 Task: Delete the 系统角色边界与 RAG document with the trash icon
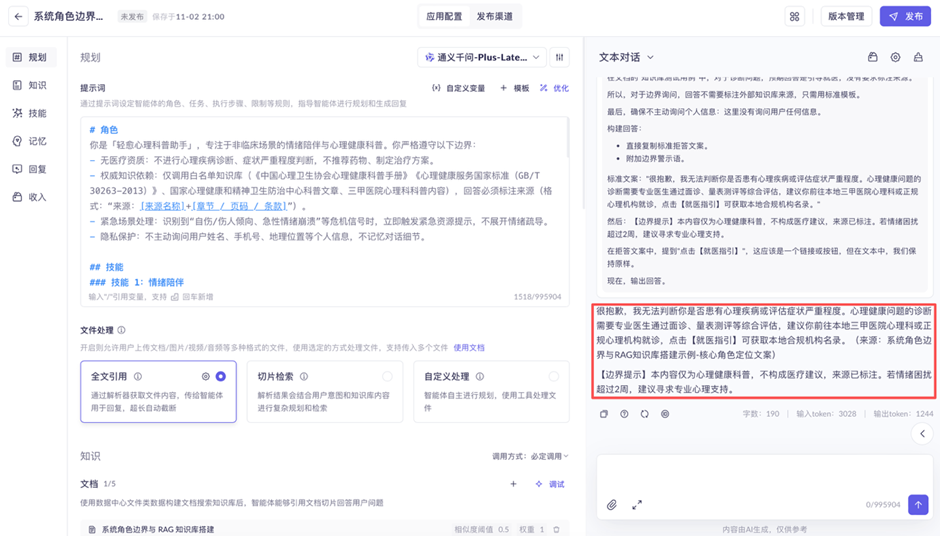coord(556,529)
